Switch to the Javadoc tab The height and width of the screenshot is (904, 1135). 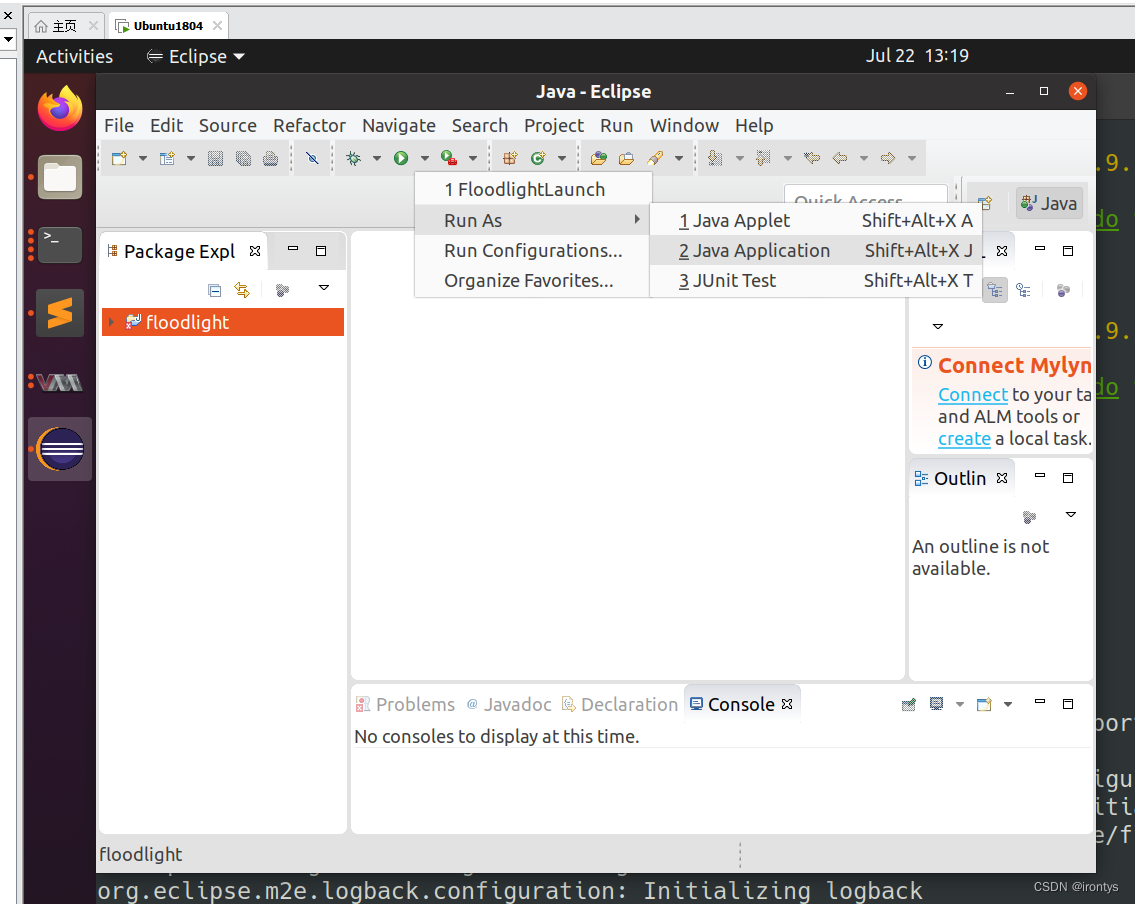[x=509, y=704]
